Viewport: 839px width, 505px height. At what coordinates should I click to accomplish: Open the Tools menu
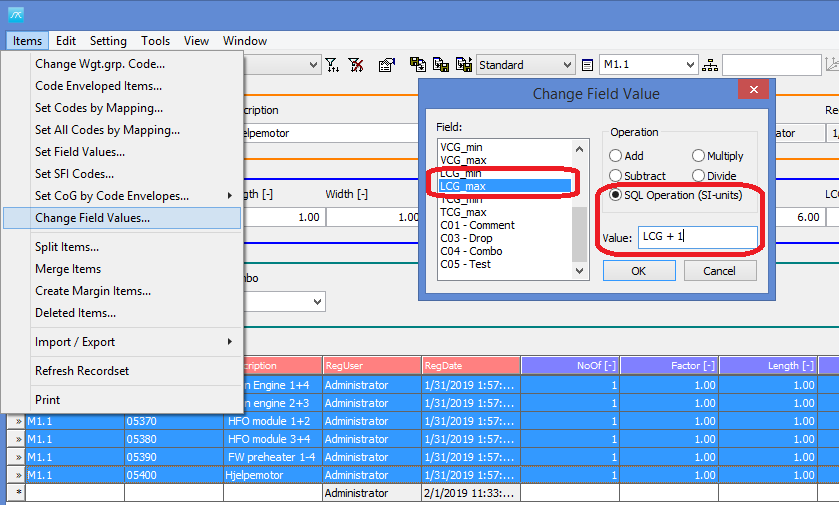click(155, 41)
